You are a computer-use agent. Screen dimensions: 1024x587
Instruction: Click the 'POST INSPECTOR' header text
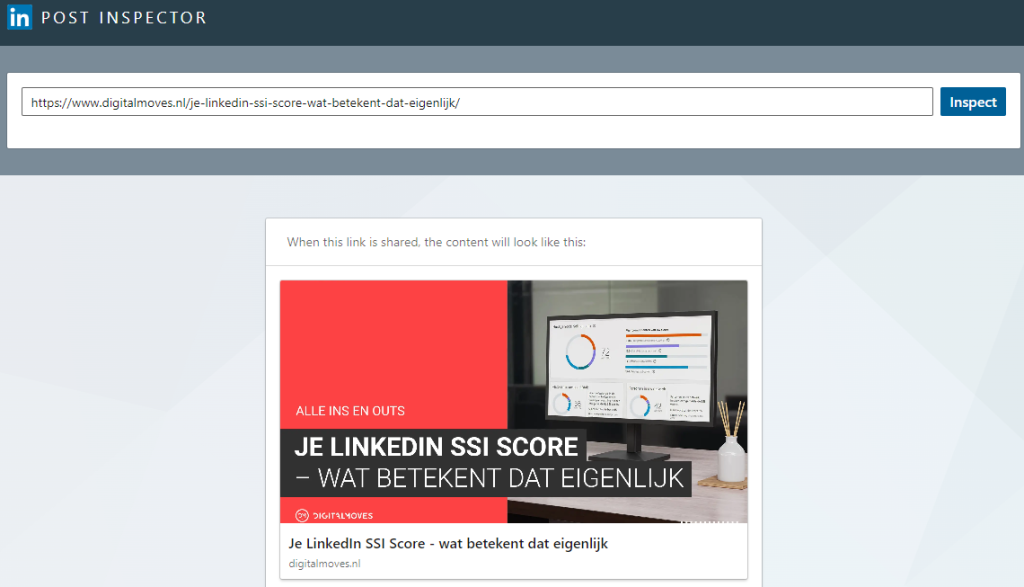point(124,18)
